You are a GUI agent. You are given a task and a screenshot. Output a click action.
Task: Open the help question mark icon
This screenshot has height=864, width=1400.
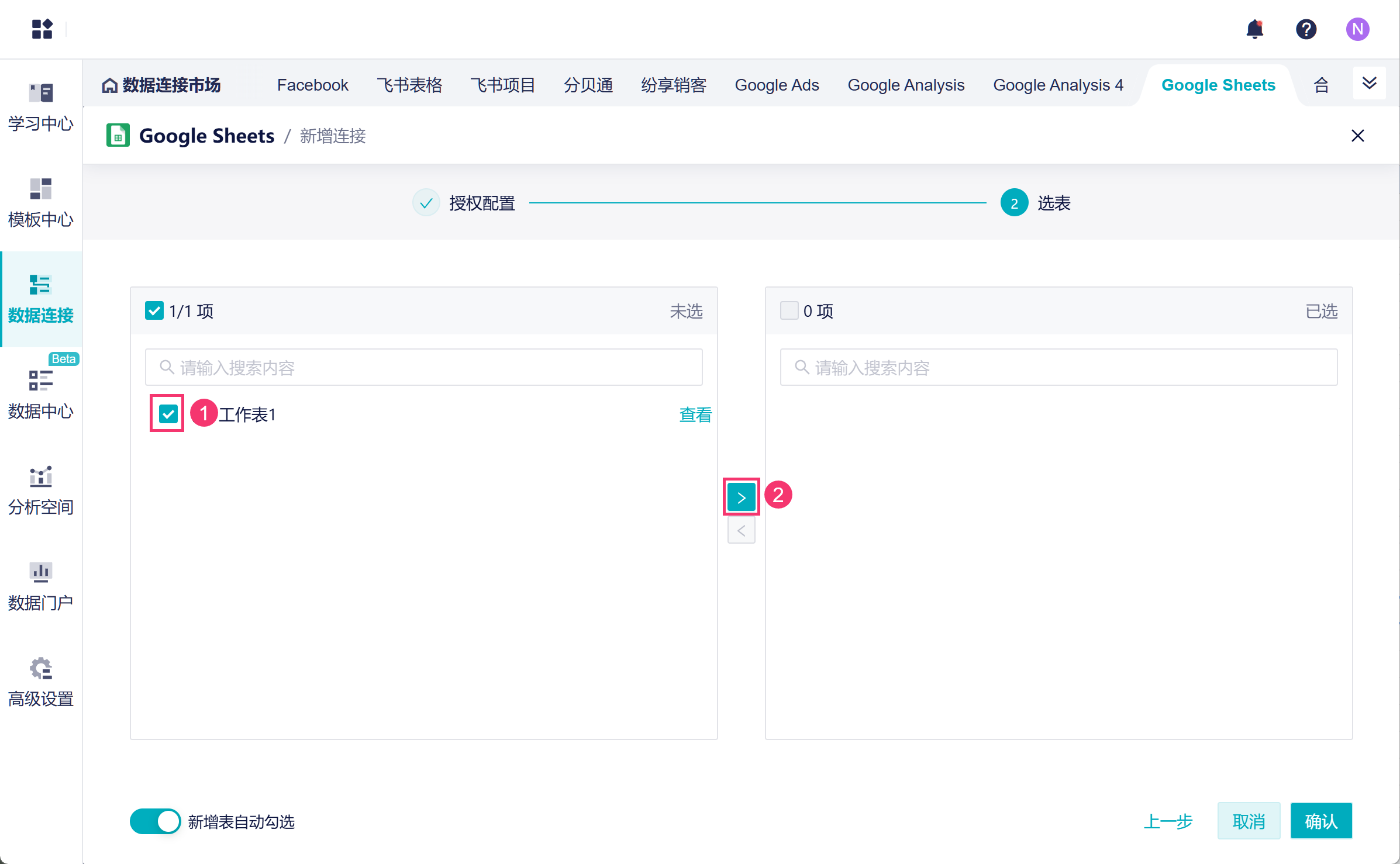click(1306, 29)
